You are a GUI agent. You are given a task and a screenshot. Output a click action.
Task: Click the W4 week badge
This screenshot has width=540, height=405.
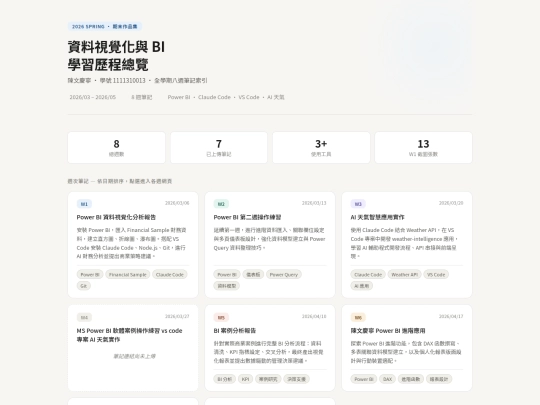[x=84, y=317]
